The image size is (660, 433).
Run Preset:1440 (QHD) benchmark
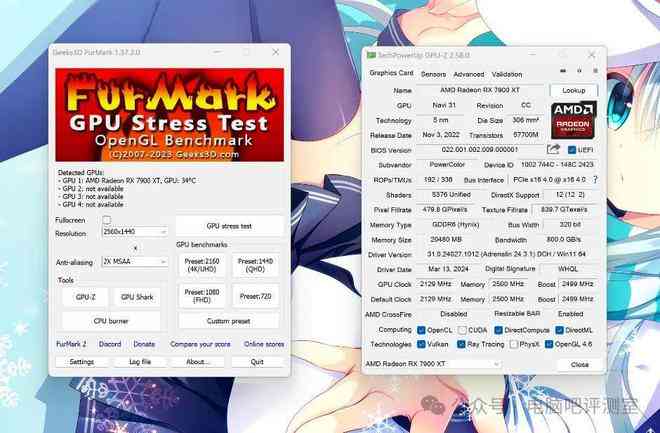point(255,265)
